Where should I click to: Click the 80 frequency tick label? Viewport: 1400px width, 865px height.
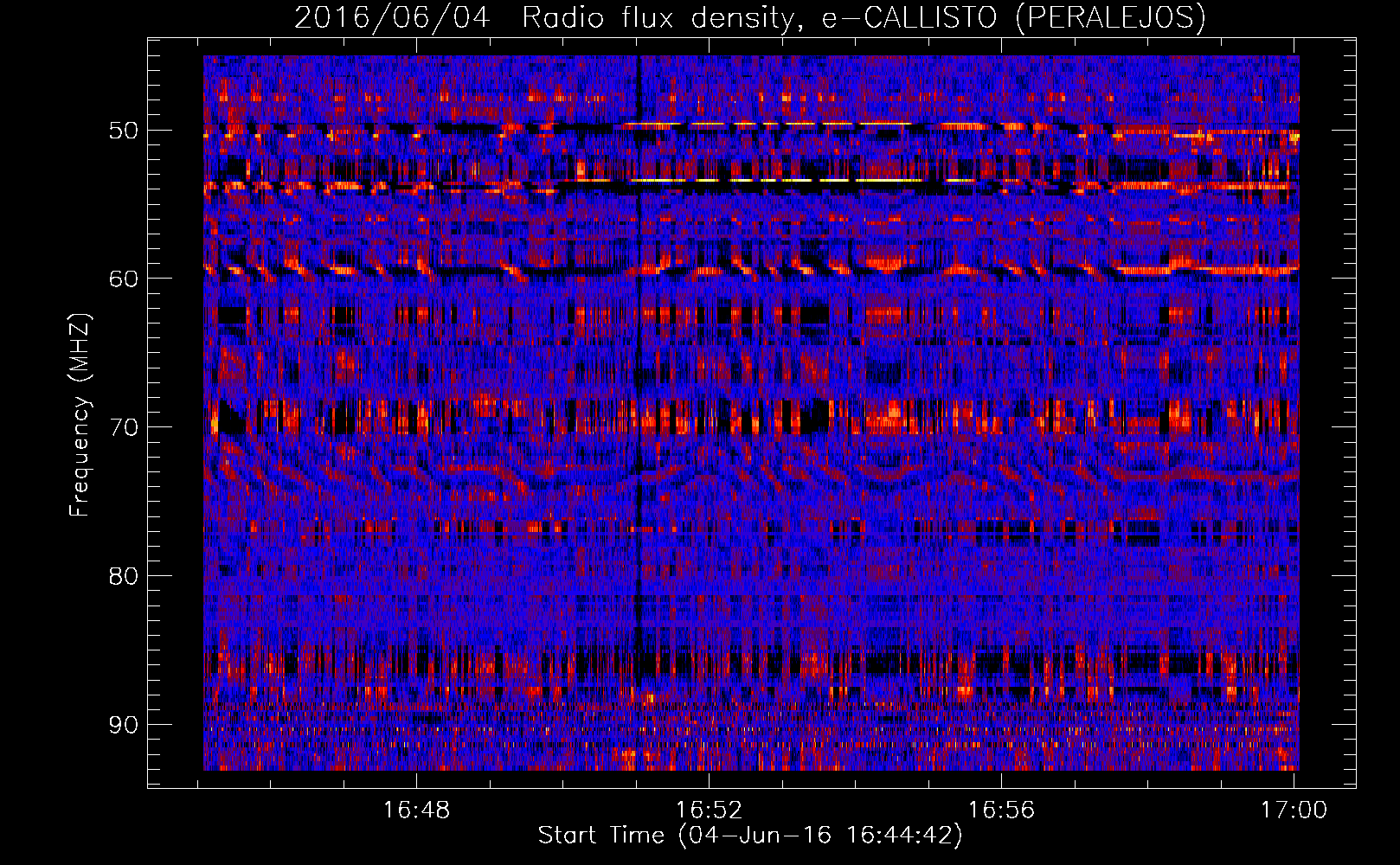(123, 576)
